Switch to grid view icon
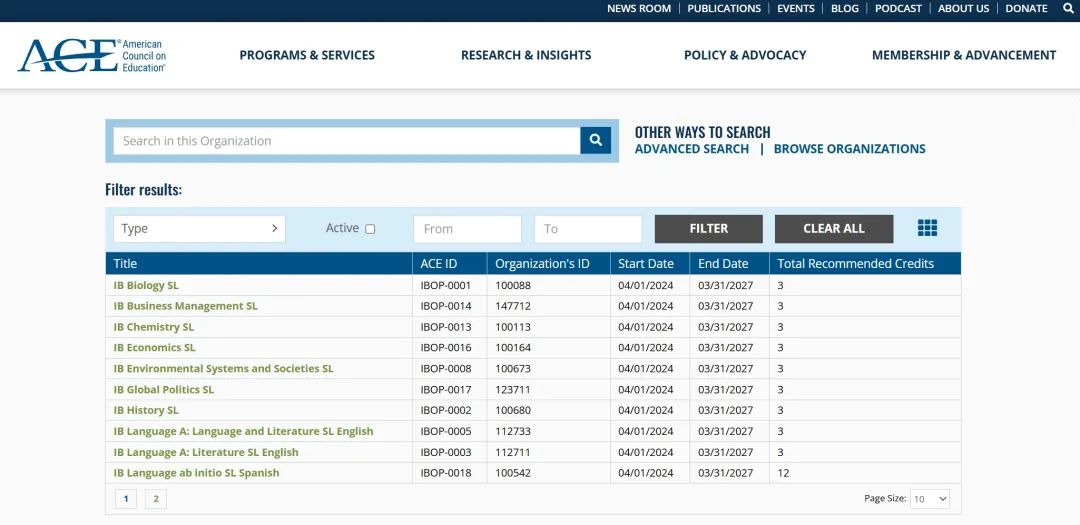1080x525 pixels. pos(927,228)
